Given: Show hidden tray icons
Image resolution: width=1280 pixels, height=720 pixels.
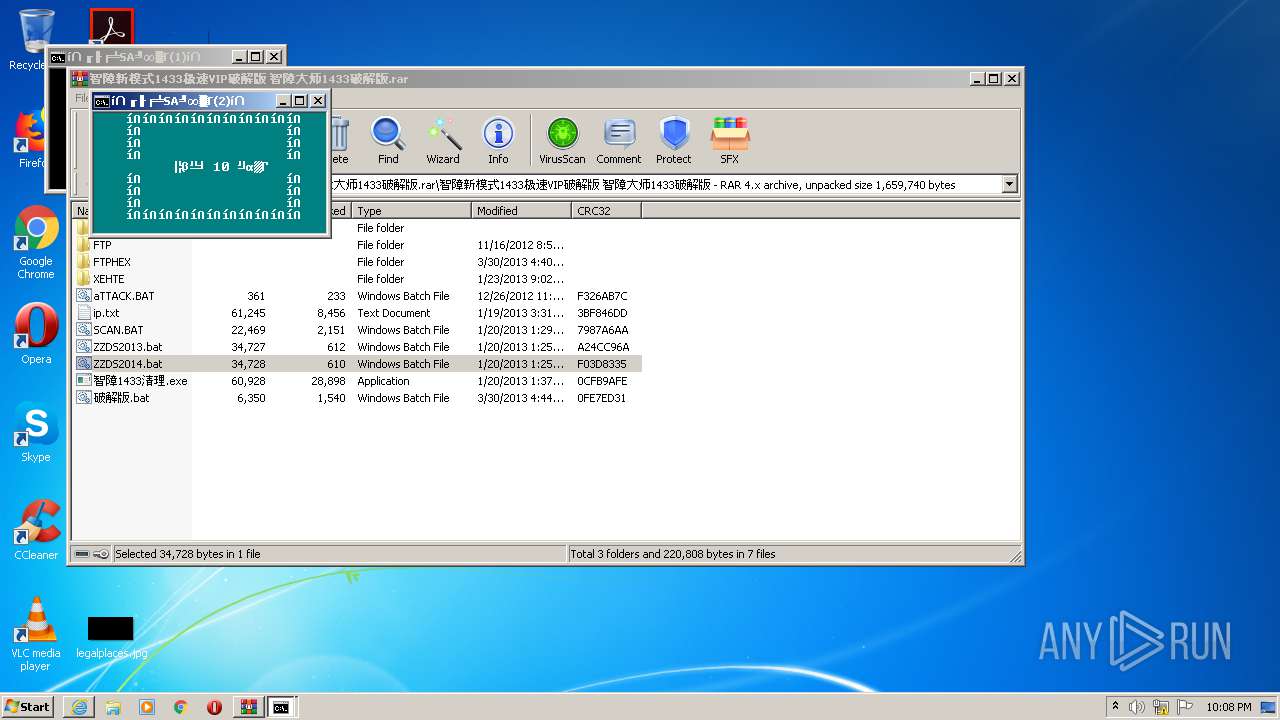Looking at the screenshot, I should click(x=1115, y=707).
